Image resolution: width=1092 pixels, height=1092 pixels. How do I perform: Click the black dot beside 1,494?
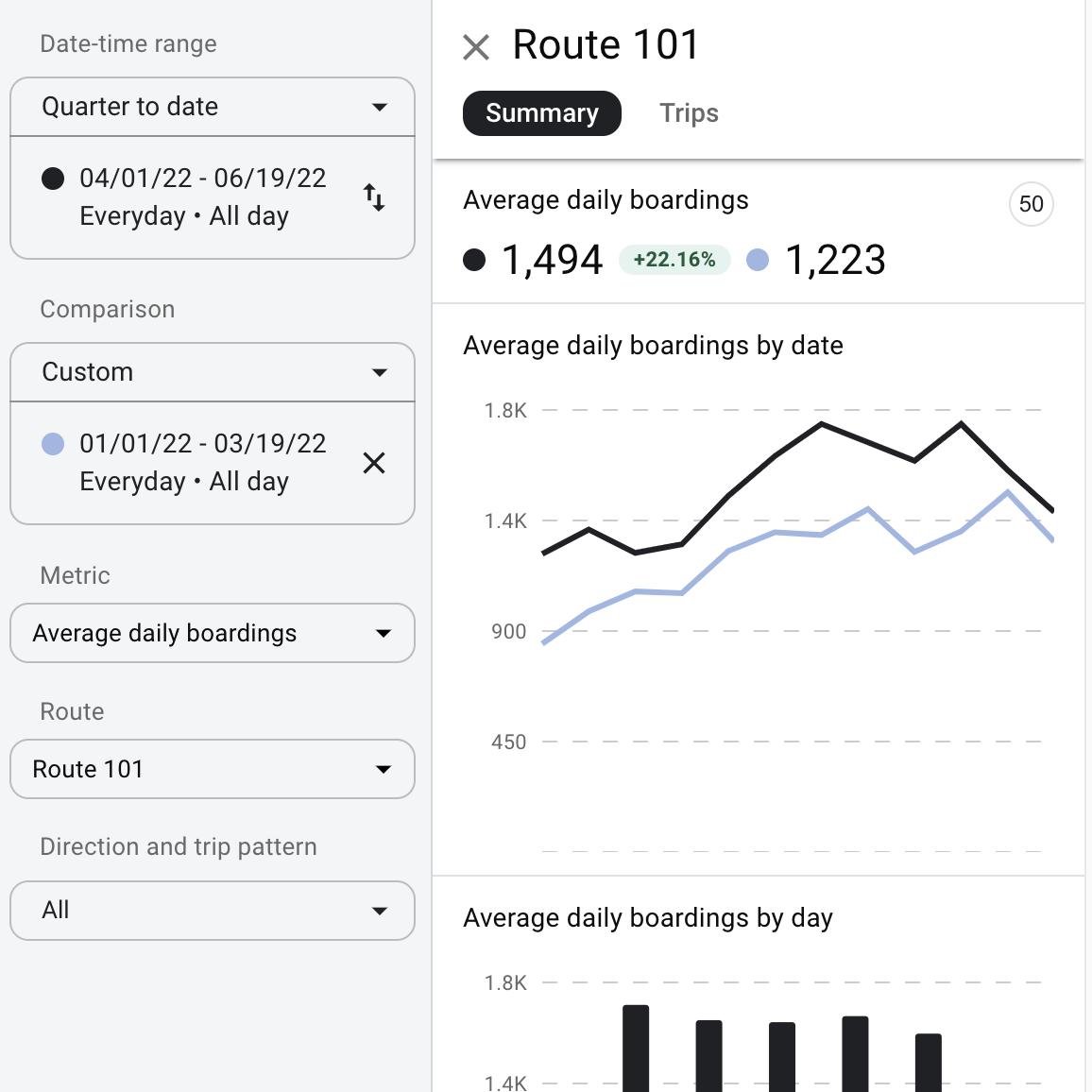(474, 260)
